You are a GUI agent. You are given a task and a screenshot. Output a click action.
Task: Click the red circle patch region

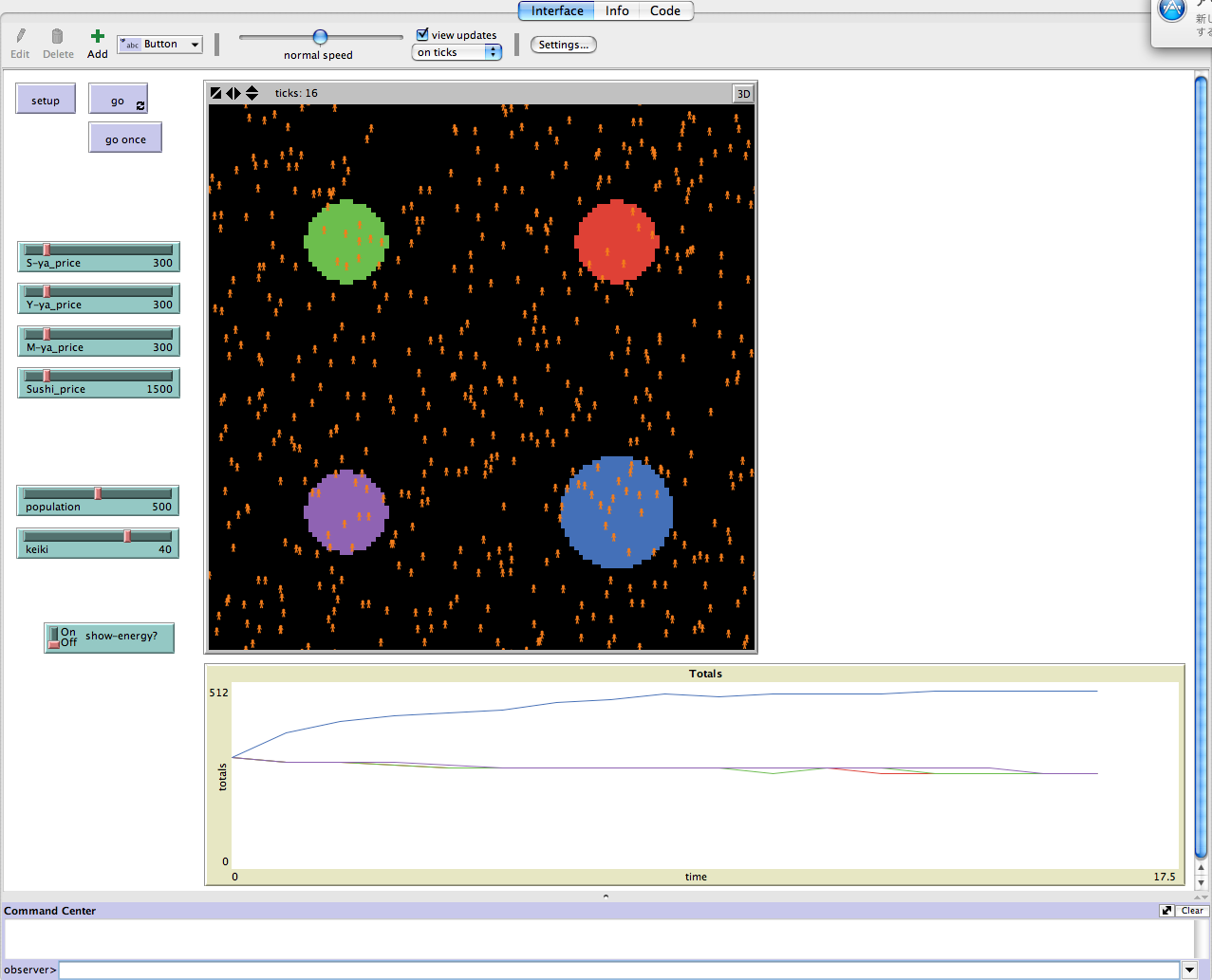tap(617, 241)
